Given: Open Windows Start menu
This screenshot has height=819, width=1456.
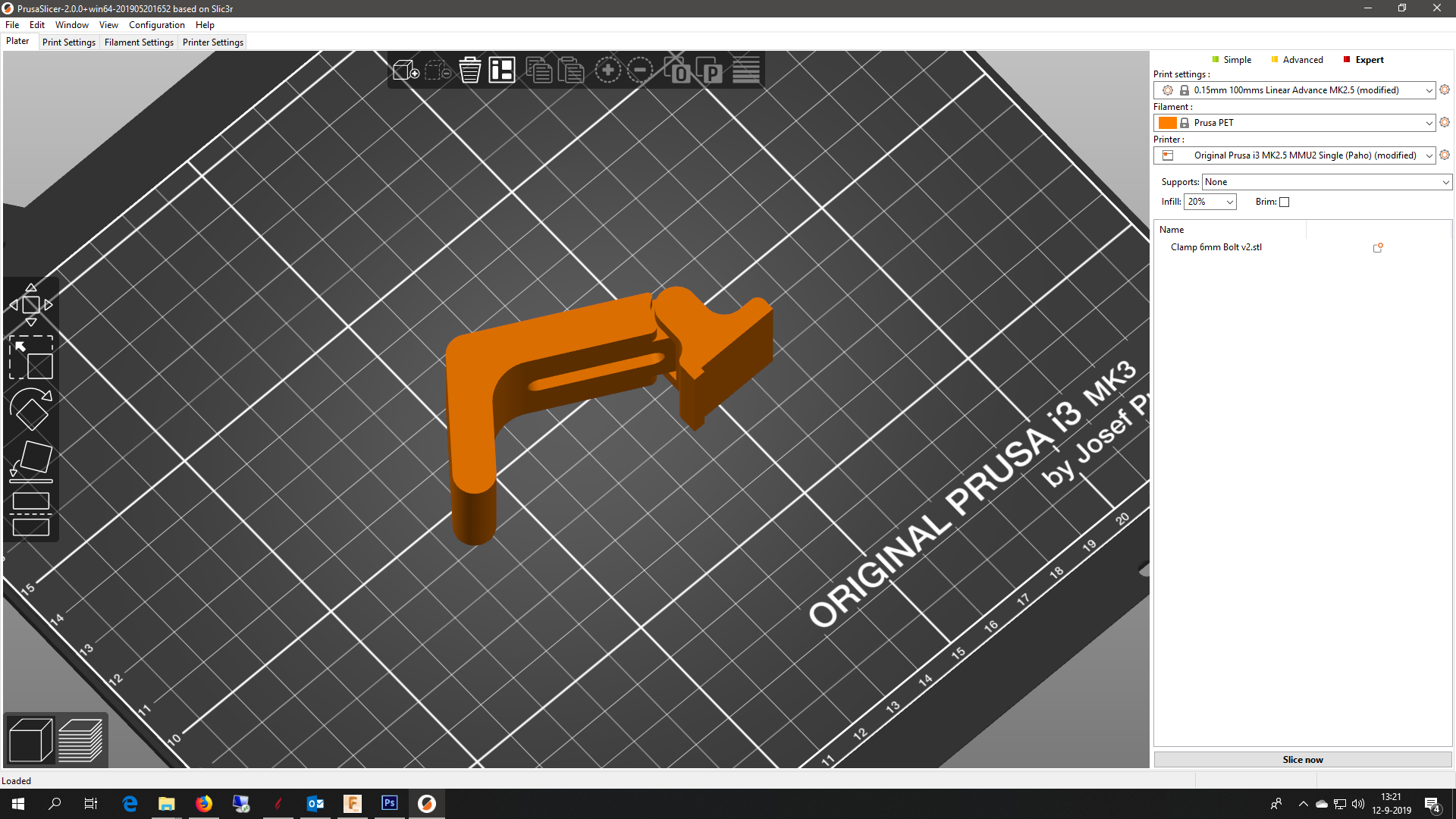Looking at the screenshot, I should [x=18, y=804].
